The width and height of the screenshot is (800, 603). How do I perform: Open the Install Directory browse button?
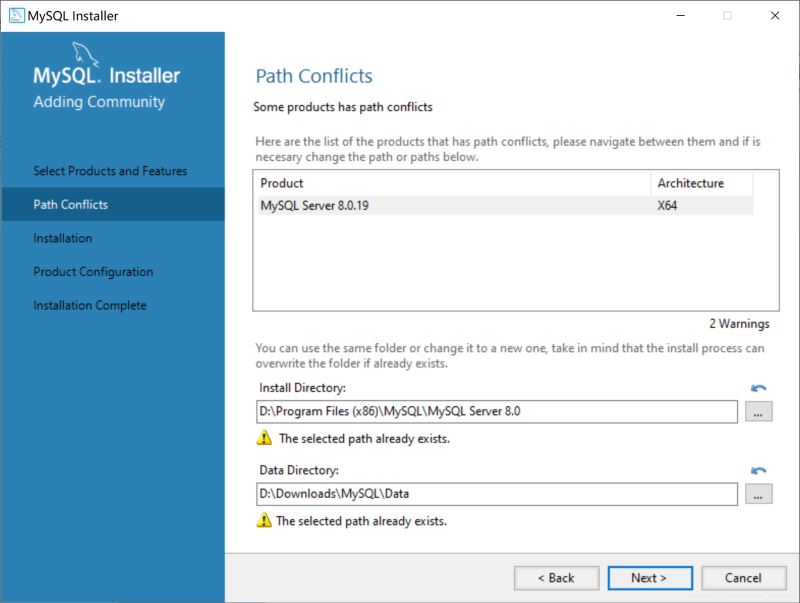(760, 410)
